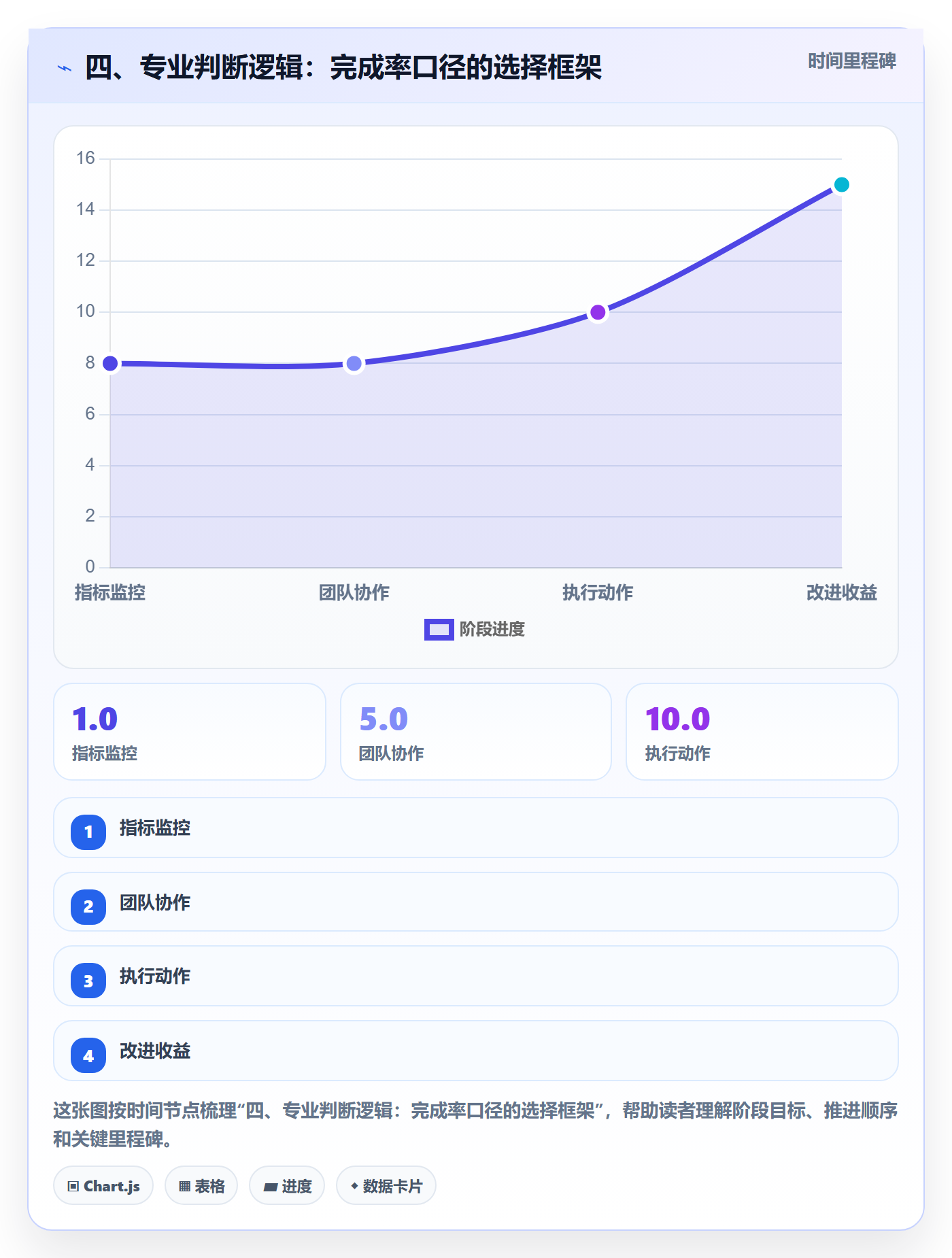952x1258 pixels.
Task: Click the description paragraph starting with 这张图按时间节点
Action: pyautogui.click(x=475, y=1125)
